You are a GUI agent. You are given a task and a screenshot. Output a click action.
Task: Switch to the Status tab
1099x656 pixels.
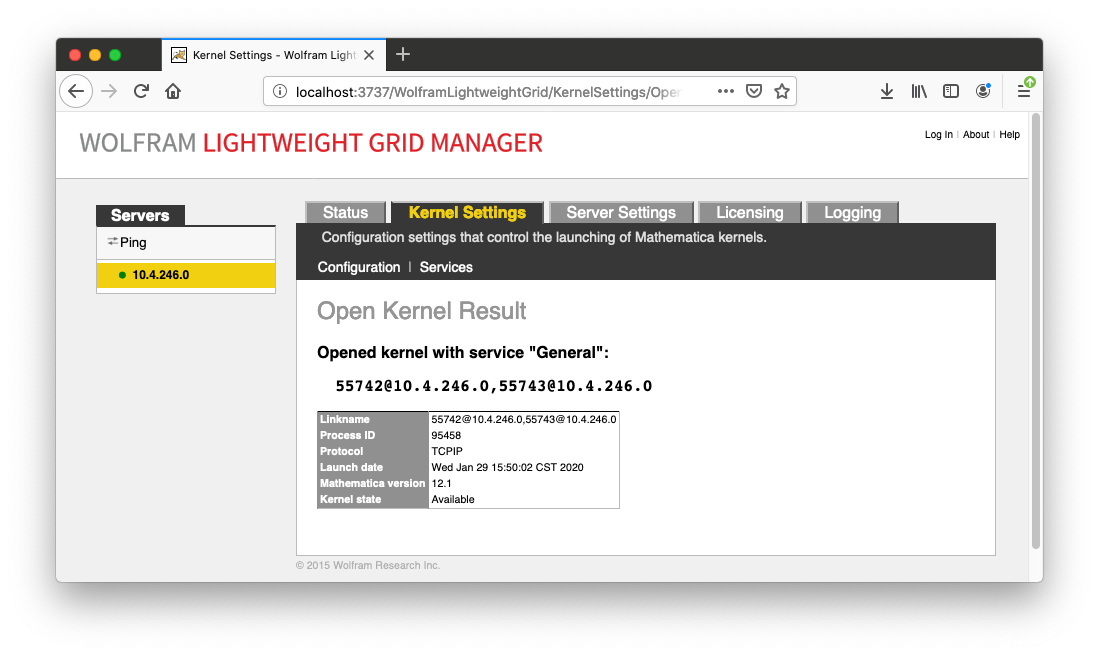pyautogui.click(x=345, y=212)
